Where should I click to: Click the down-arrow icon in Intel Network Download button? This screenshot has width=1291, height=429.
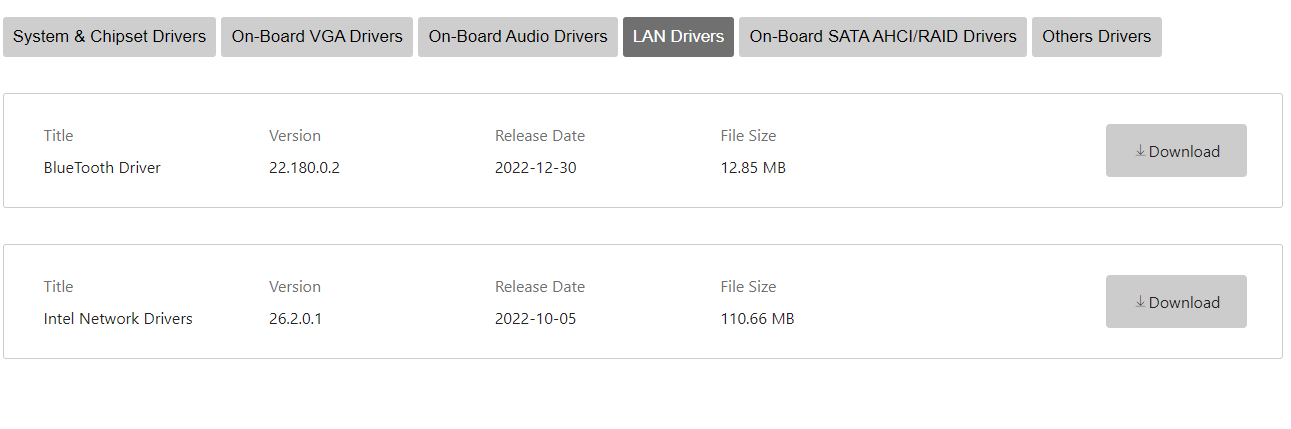coord(1140,302)
